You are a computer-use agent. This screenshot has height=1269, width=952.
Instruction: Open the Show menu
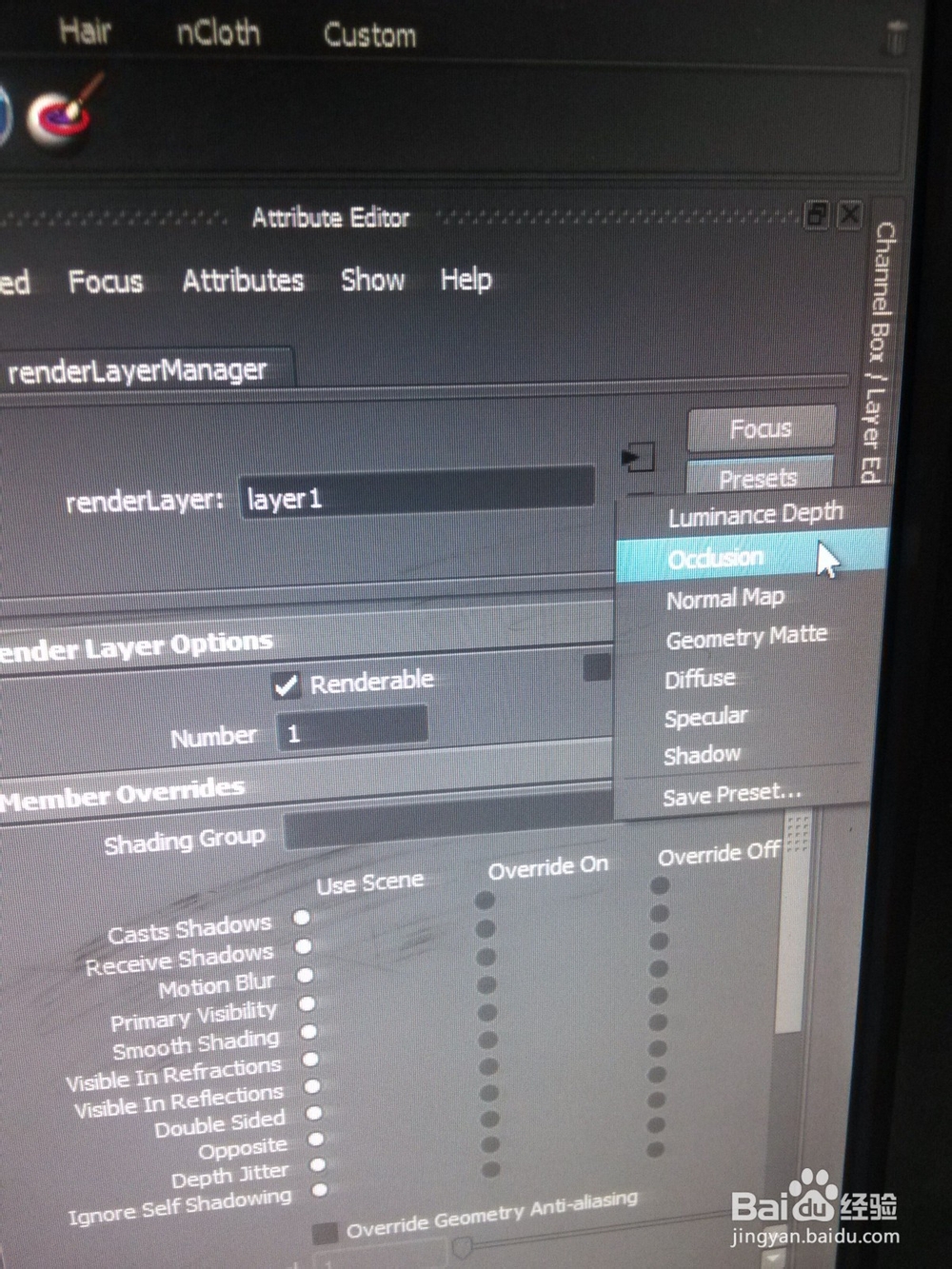pos(372,279)
